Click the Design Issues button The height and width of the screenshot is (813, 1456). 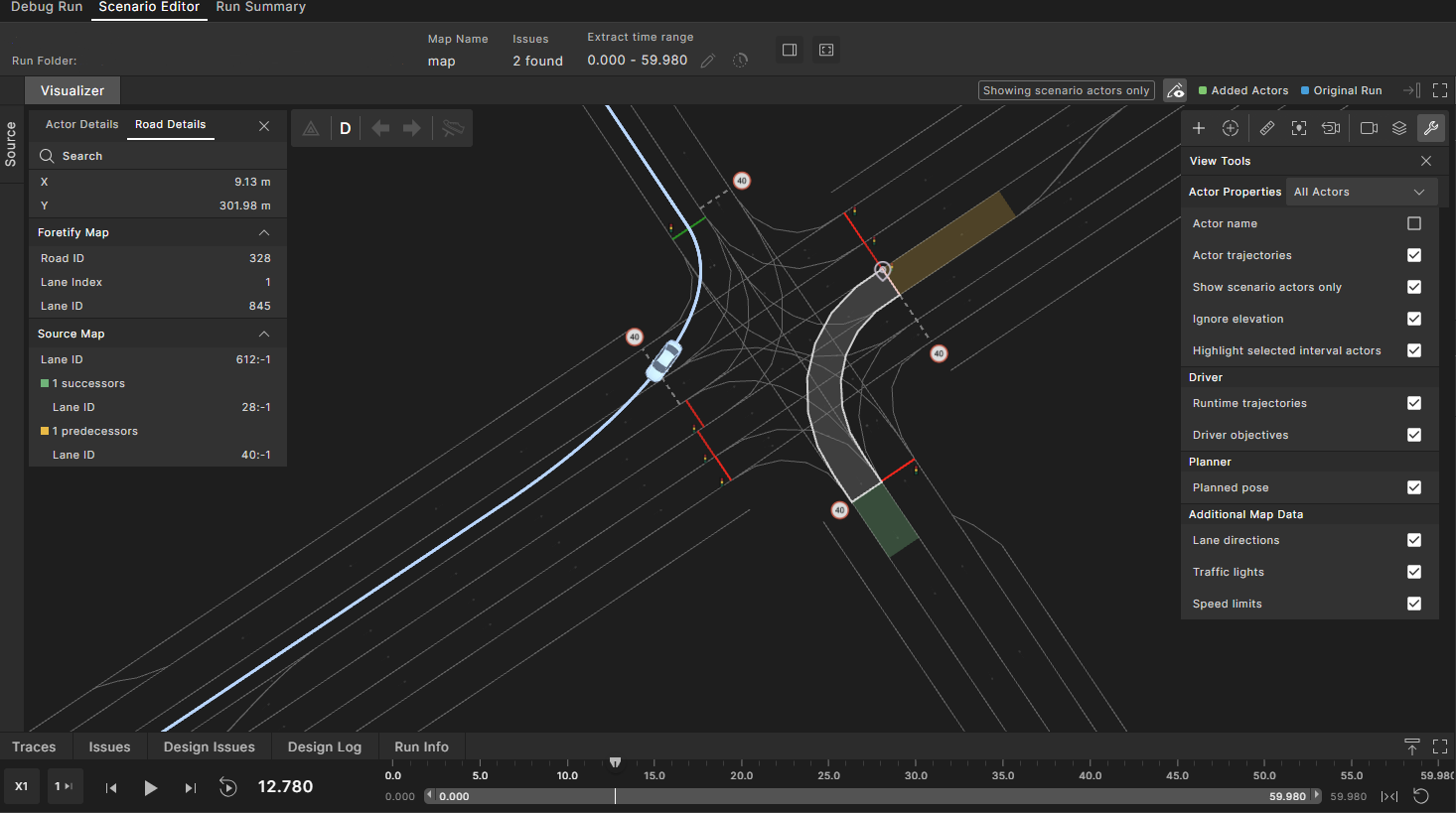click(209, 746)
